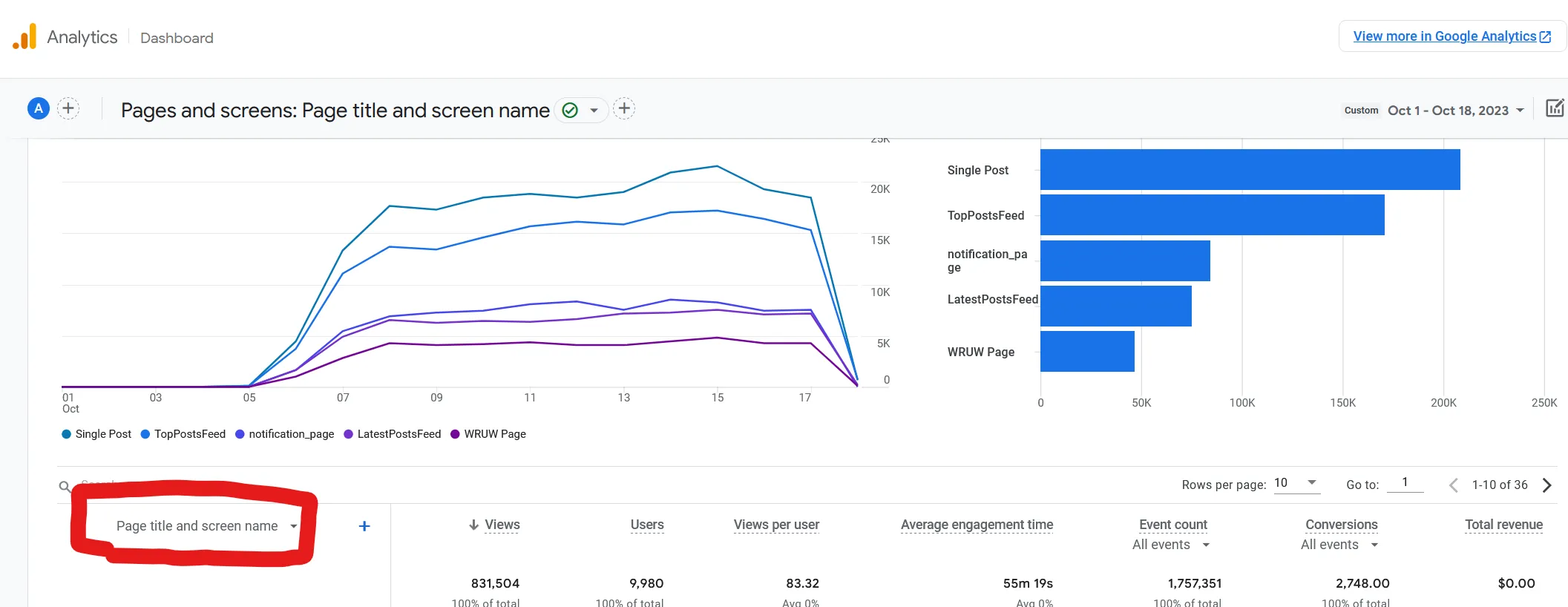
Task: Sort the table by the Views column
Action: (x=502, y=525)
